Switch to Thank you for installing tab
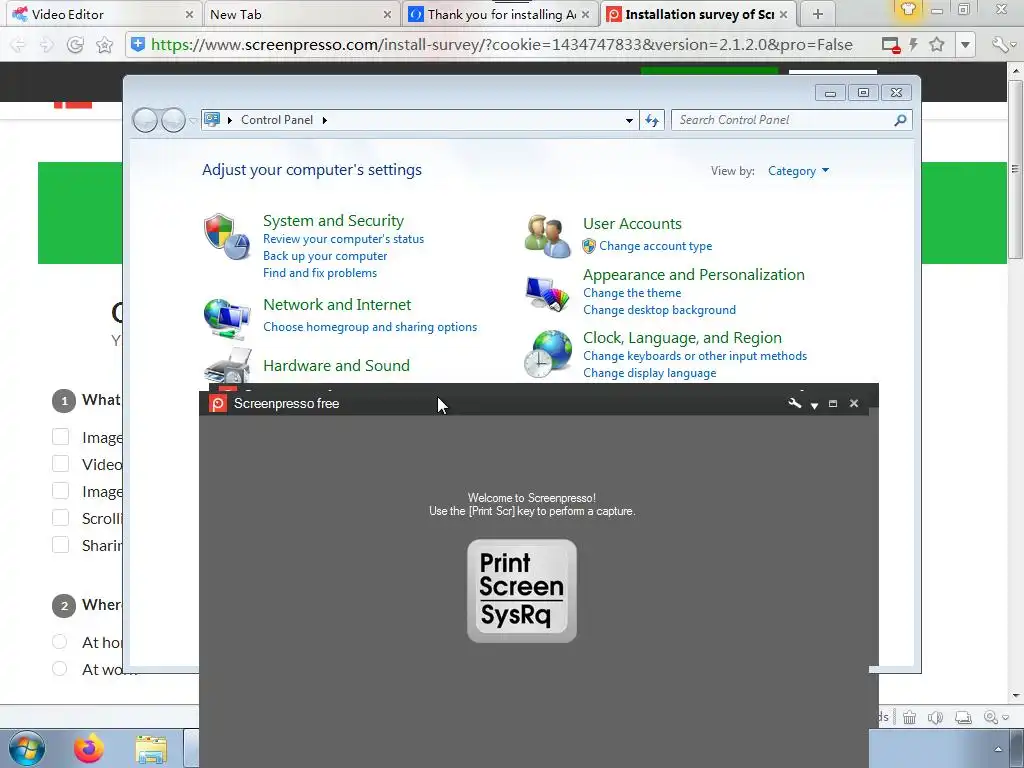Viewport: 1024px width, 768px height. click(499, 14)
